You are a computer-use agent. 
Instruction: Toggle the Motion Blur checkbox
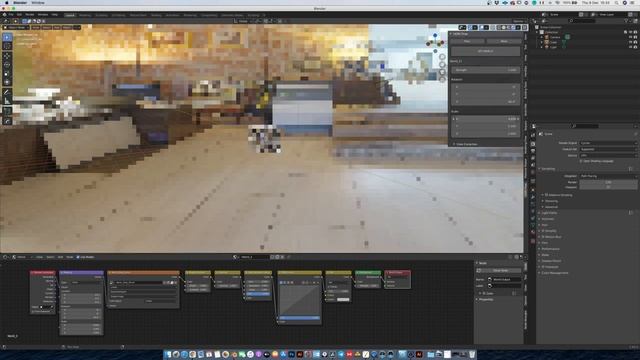coord(543,237)
